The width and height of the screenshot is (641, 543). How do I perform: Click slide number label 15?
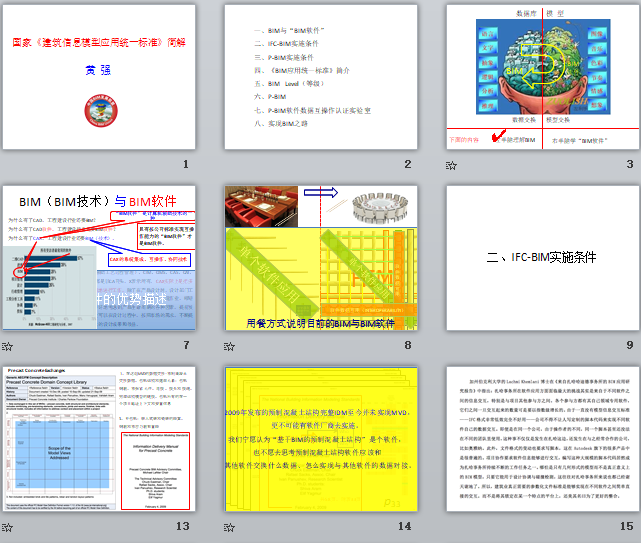[627, 526]
